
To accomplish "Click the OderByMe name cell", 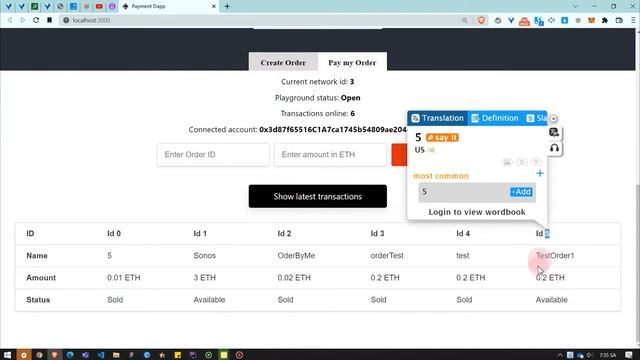I will point(296,256).
